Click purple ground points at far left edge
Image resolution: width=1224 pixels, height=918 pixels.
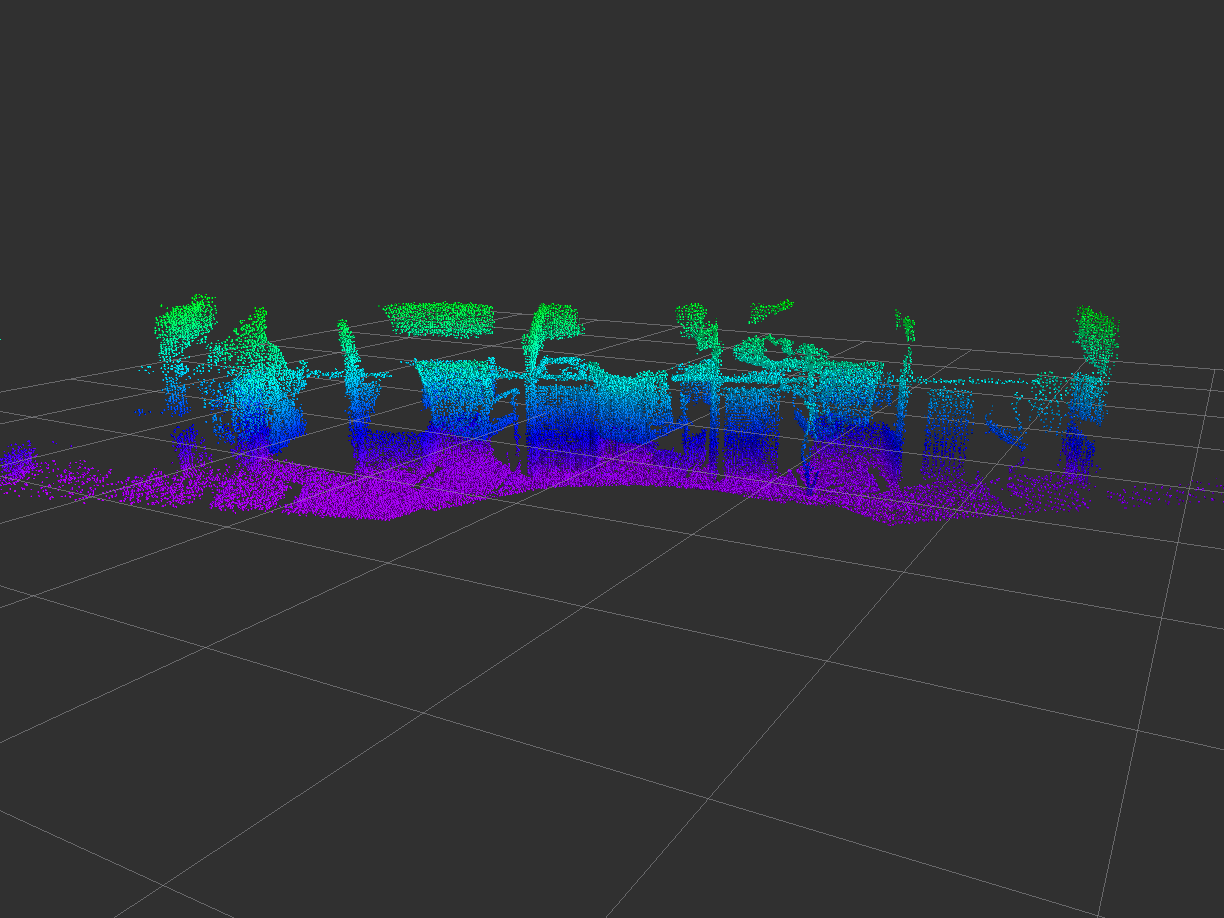(x=18, y=462)
